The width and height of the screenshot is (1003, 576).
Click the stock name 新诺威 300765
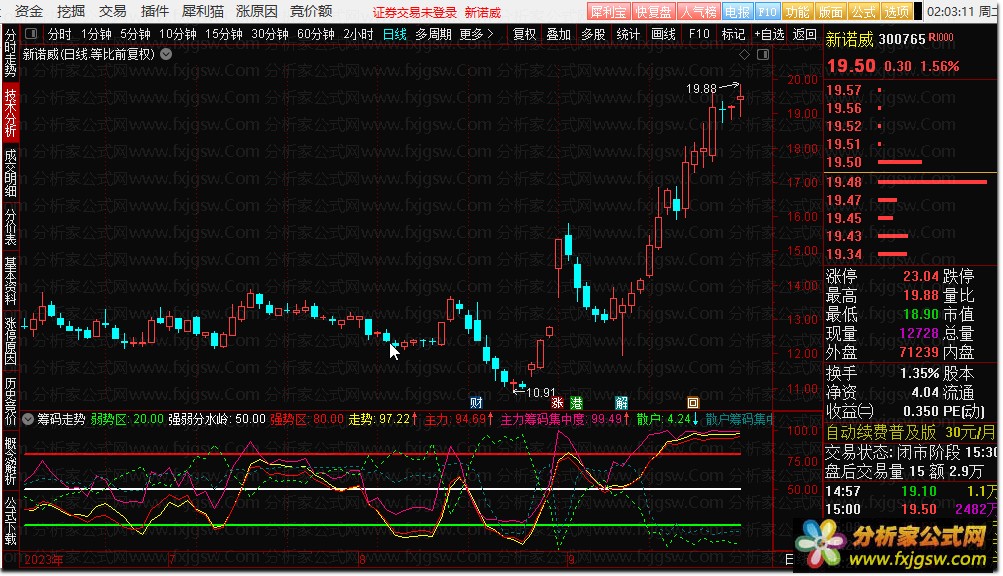pyautogui.click(x=875, y=40)
